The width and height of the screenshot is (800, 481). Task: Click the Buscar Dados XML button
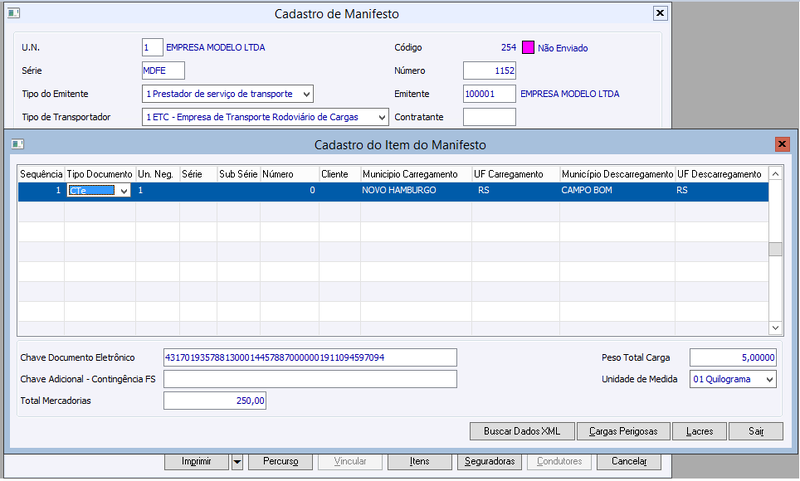click(522, 432)
